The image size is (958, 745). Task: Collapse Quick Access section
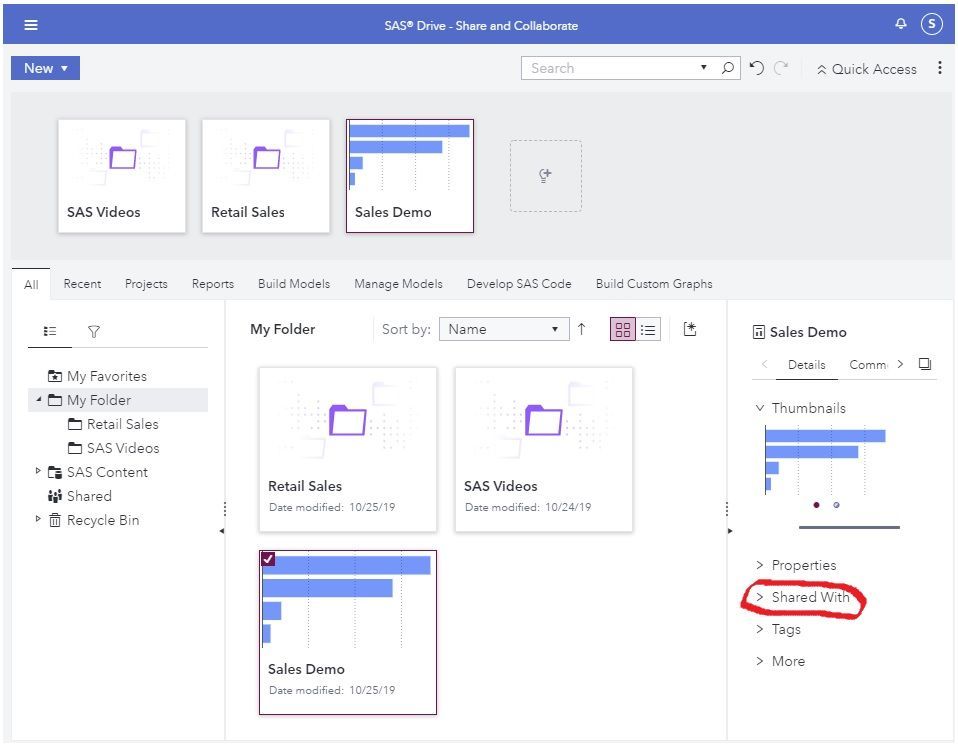coord(866,69)
